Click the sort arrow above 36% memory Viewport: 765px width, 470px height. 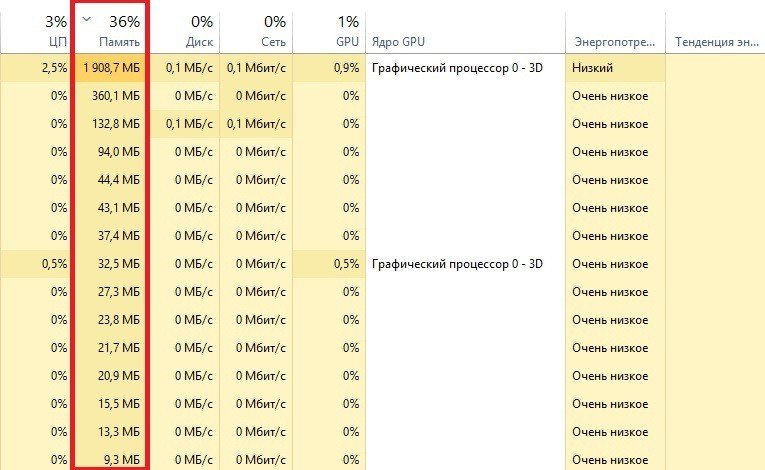pyautogui.click(x=86, y=20)
